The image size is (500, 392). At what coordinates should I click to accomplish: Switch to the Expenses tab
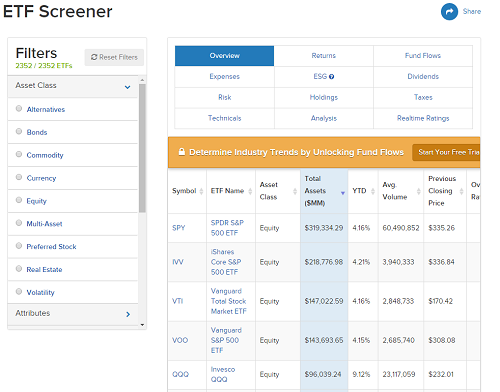[224, 77]
